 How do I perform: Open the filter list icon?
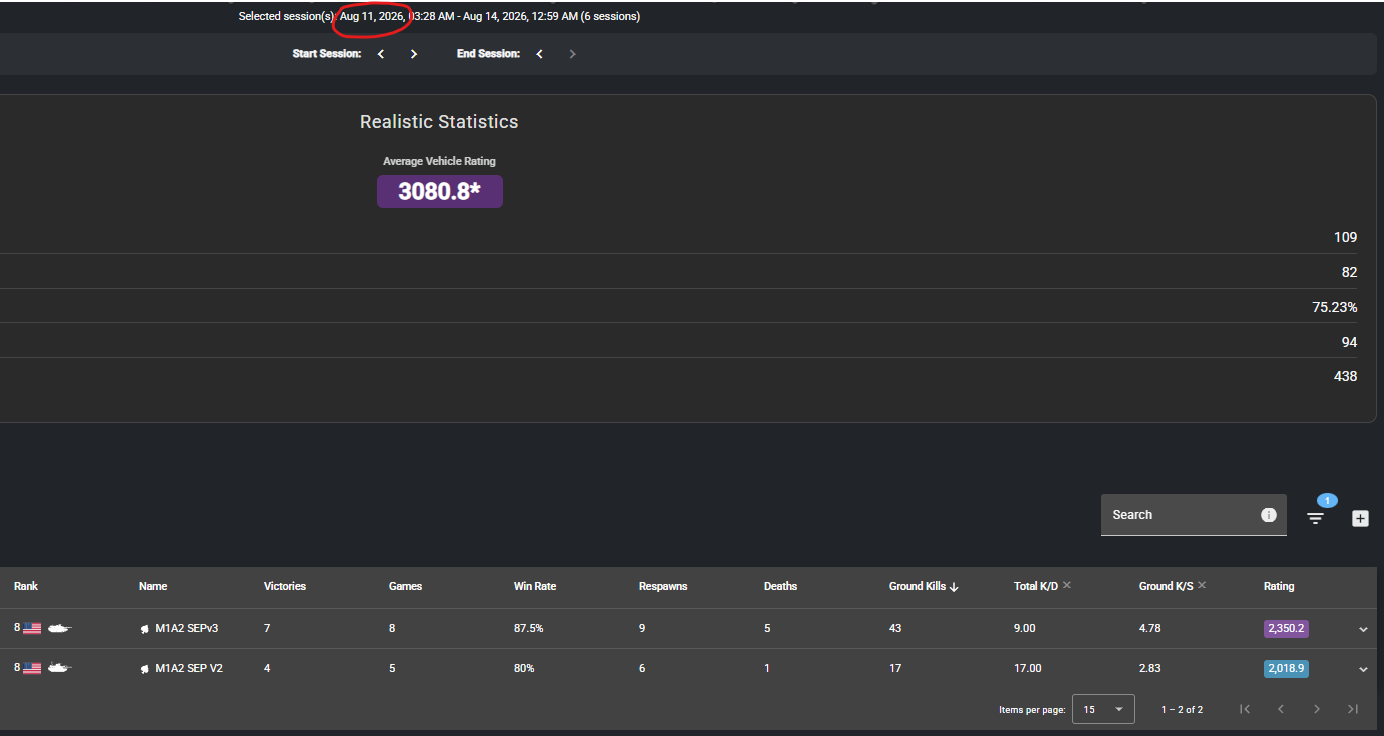point(1315,518)
